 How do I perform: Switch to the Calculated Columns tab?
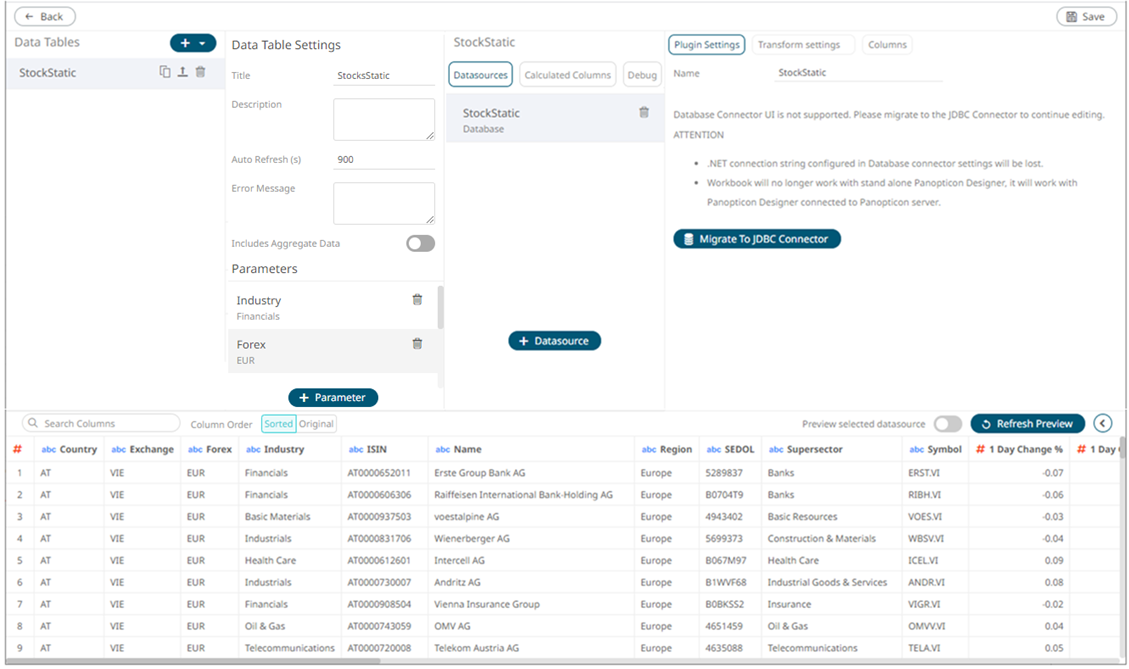[x=567, y=75]
